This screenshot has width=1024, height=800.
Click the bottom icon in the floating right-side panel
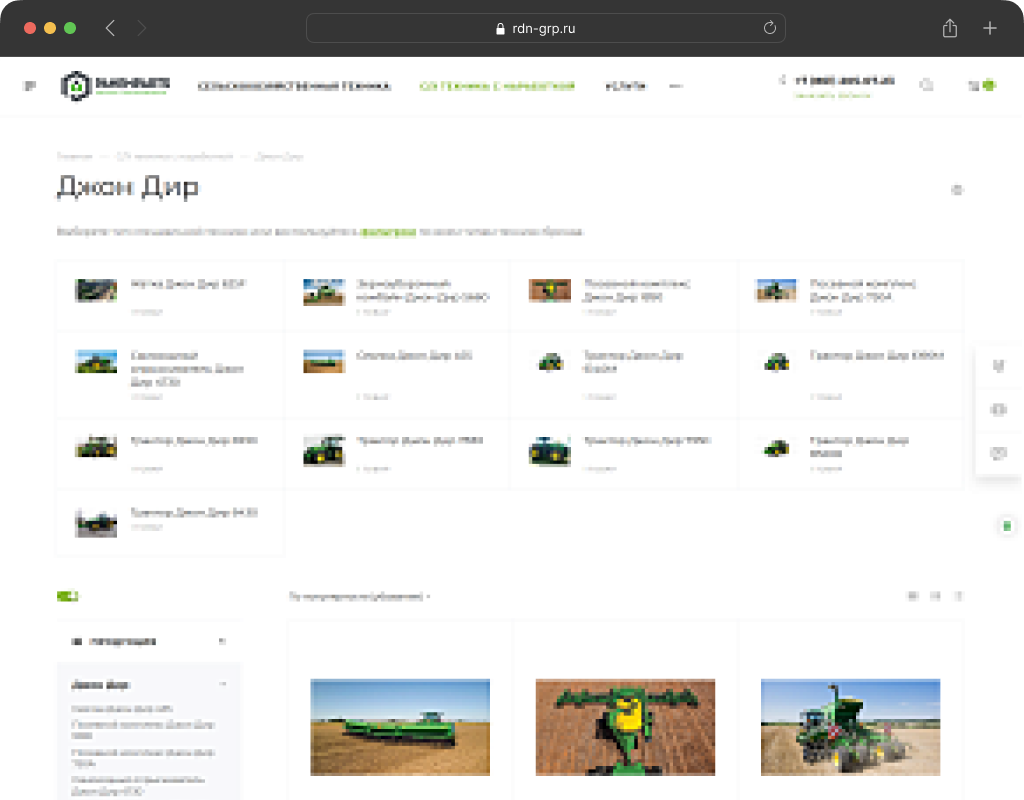(x=997, y=453)
